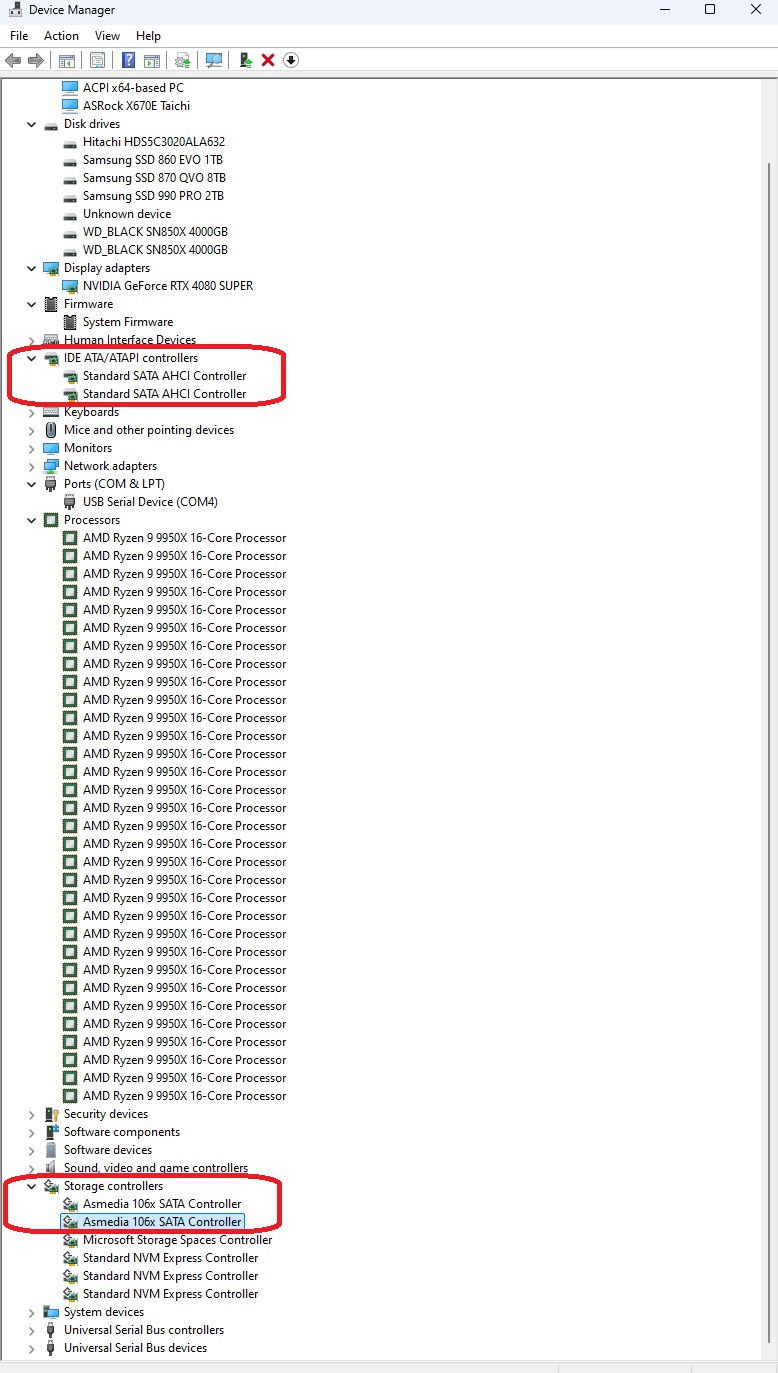Select Samsung SSD 990 PRO 2TB
Viewport: 778px width, 1373px height.
pyautogui.click(x=153, y=196)
